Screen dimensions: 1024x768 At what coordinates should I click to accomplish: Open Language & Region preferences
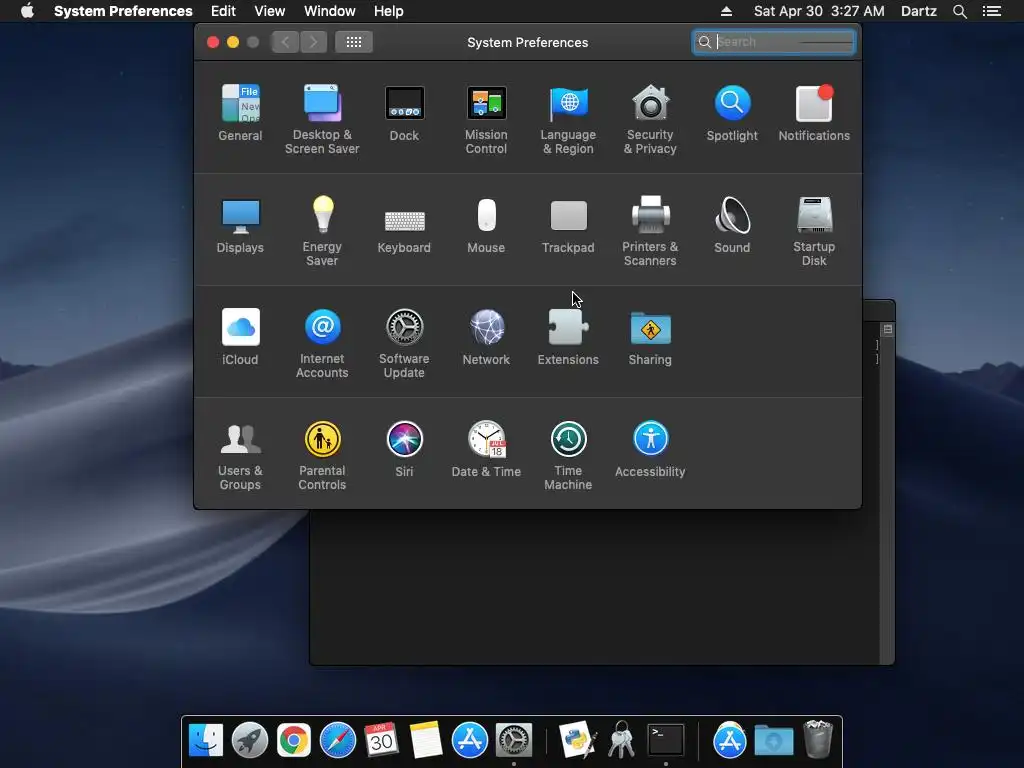click(x=568, y=120)
